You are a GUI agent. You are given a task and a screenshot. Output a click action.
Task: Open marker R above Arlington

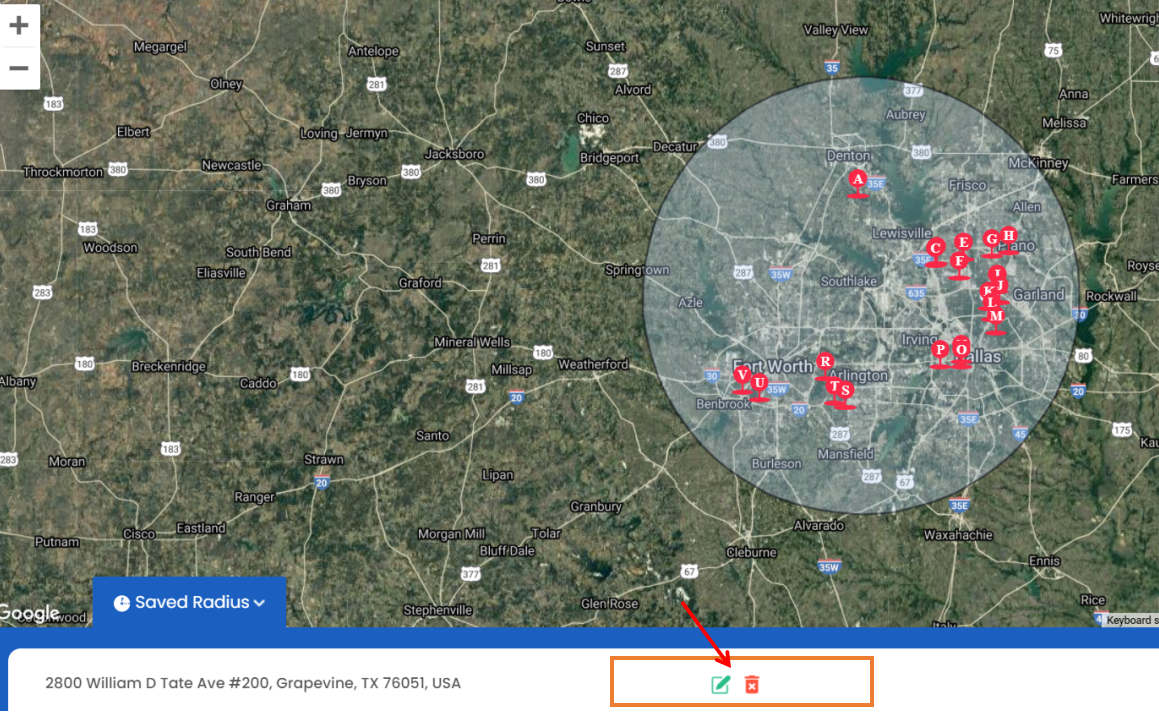point(825,362)
